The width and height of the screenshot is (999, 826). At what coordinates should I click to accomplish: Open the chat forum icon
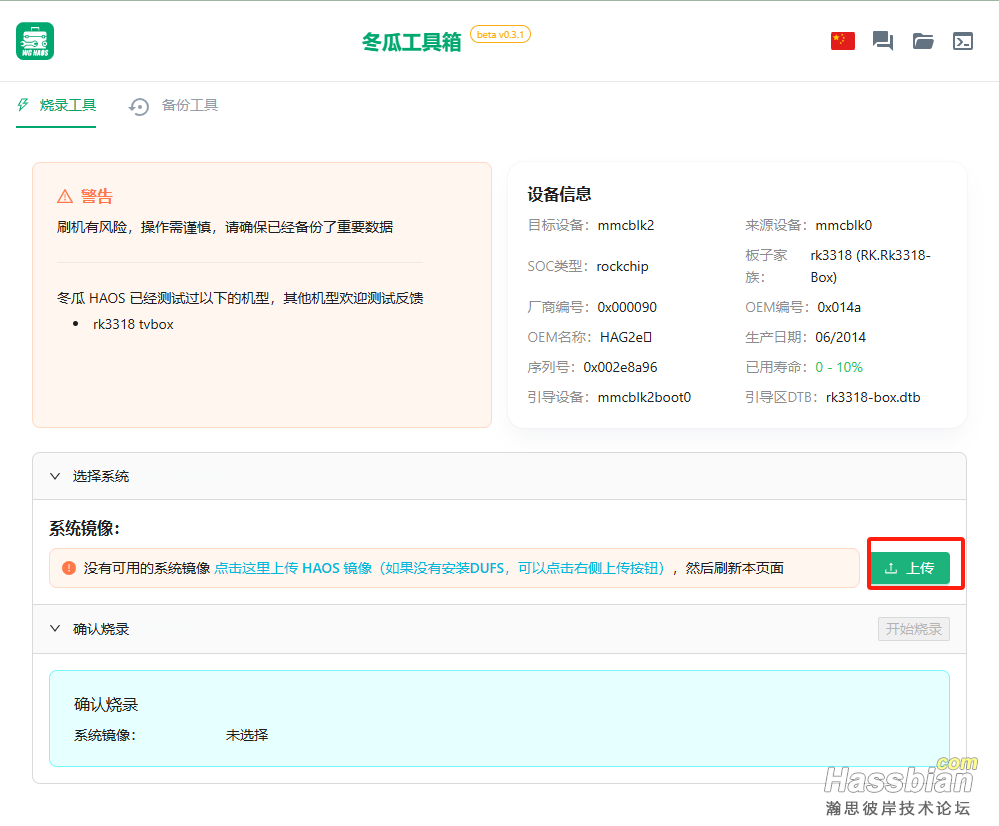click(x=882, y=41)
